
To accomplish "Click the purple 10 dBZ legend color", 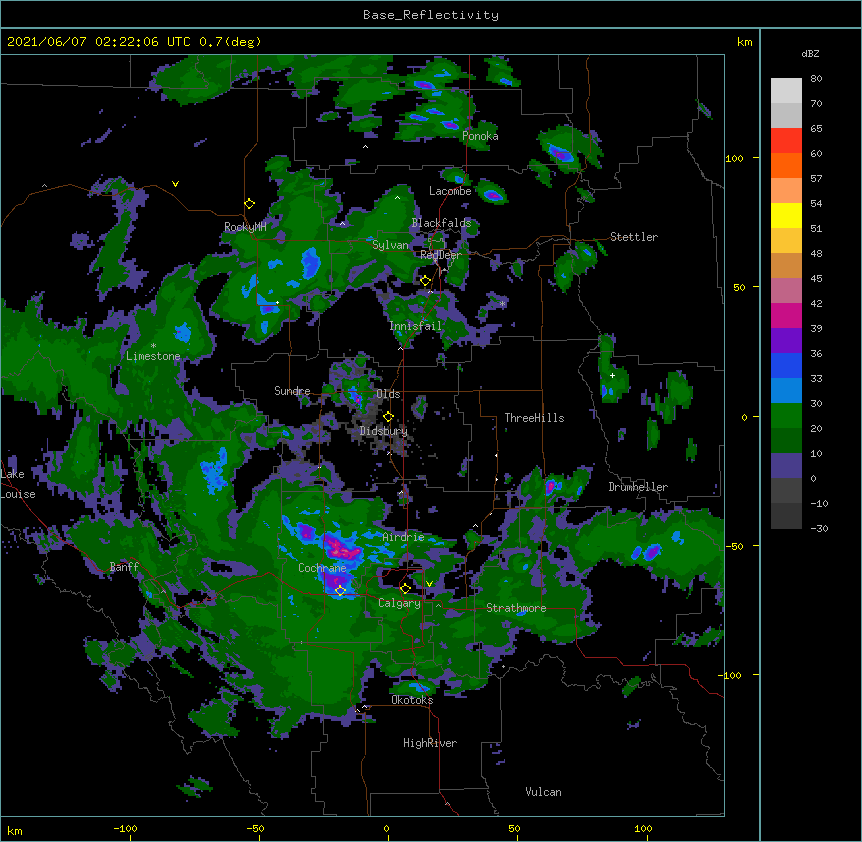I will tap(786, 466).
